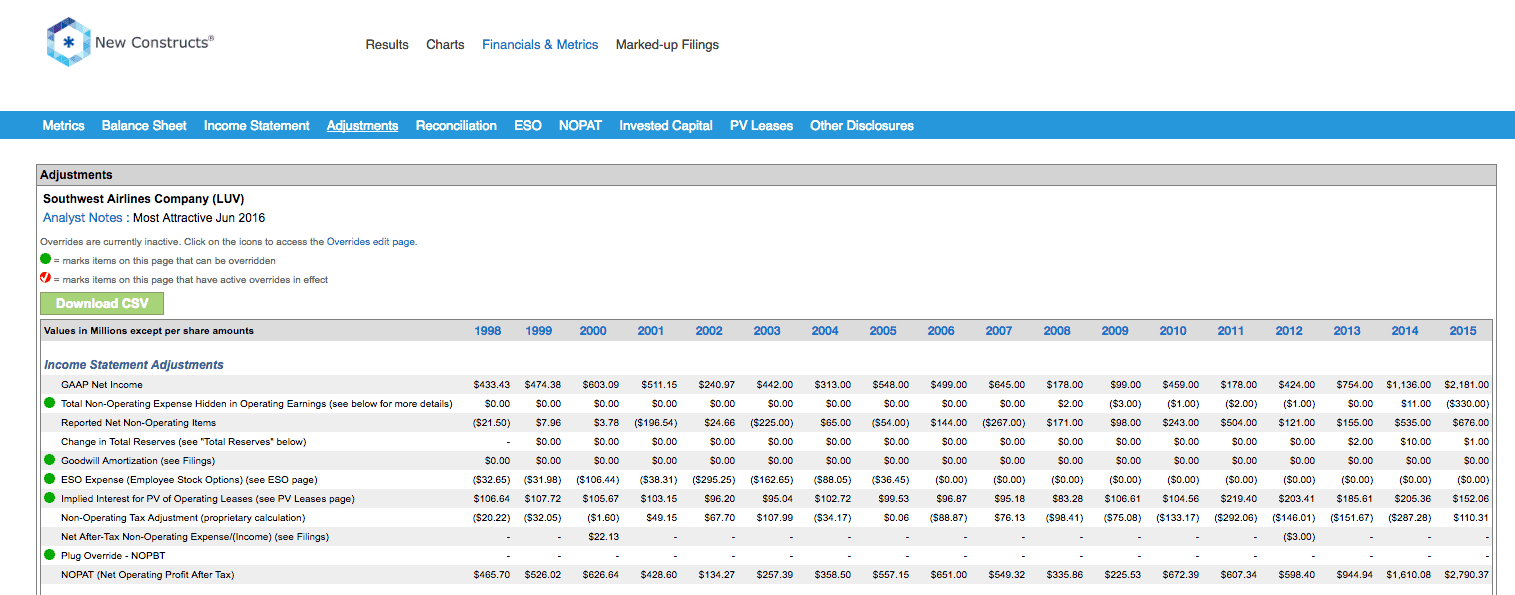
Task: Open the NOPAT tab
Action: (580, 125)
